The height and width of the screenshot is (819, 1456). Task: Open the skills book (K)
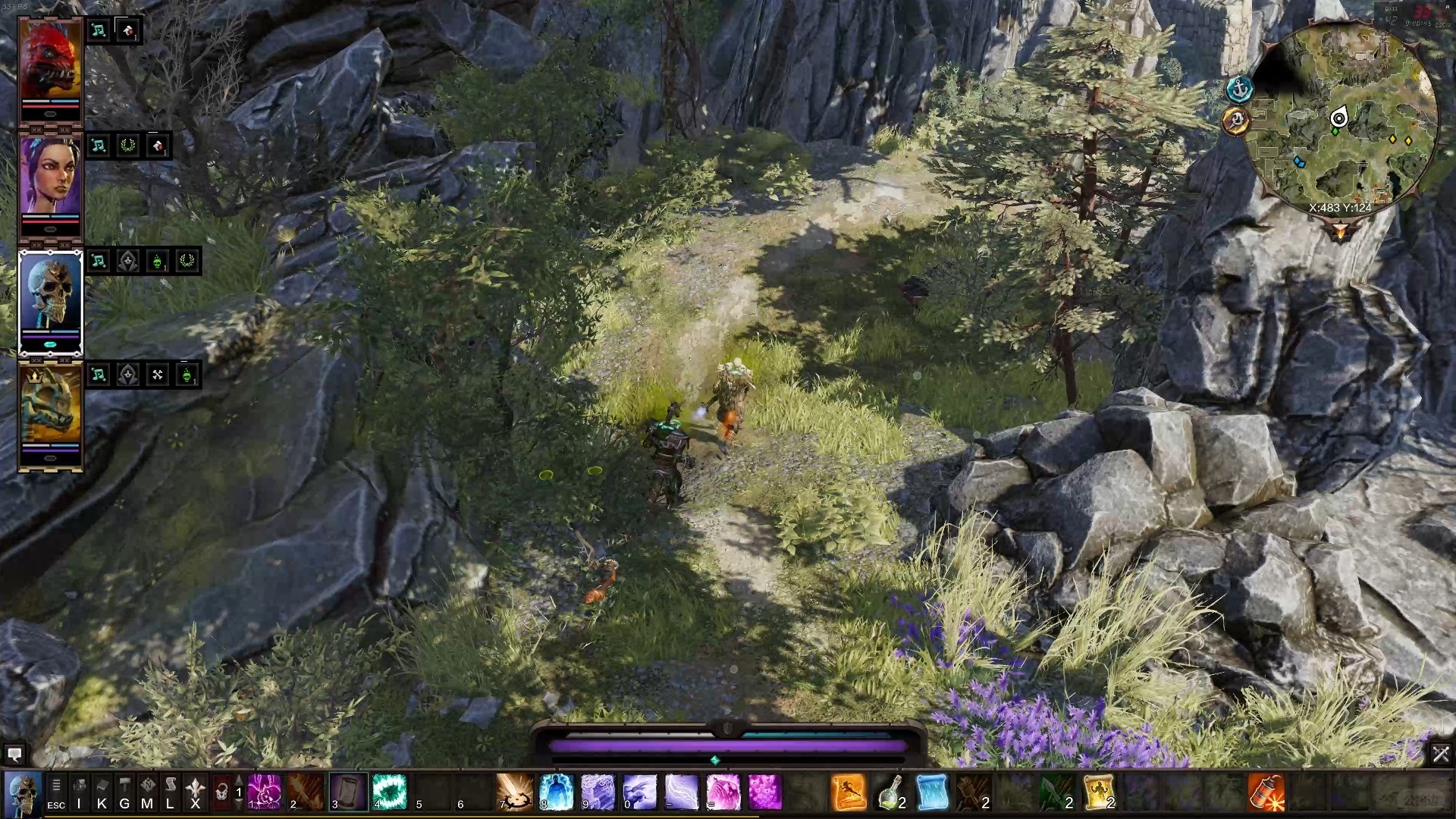(102, 792)
